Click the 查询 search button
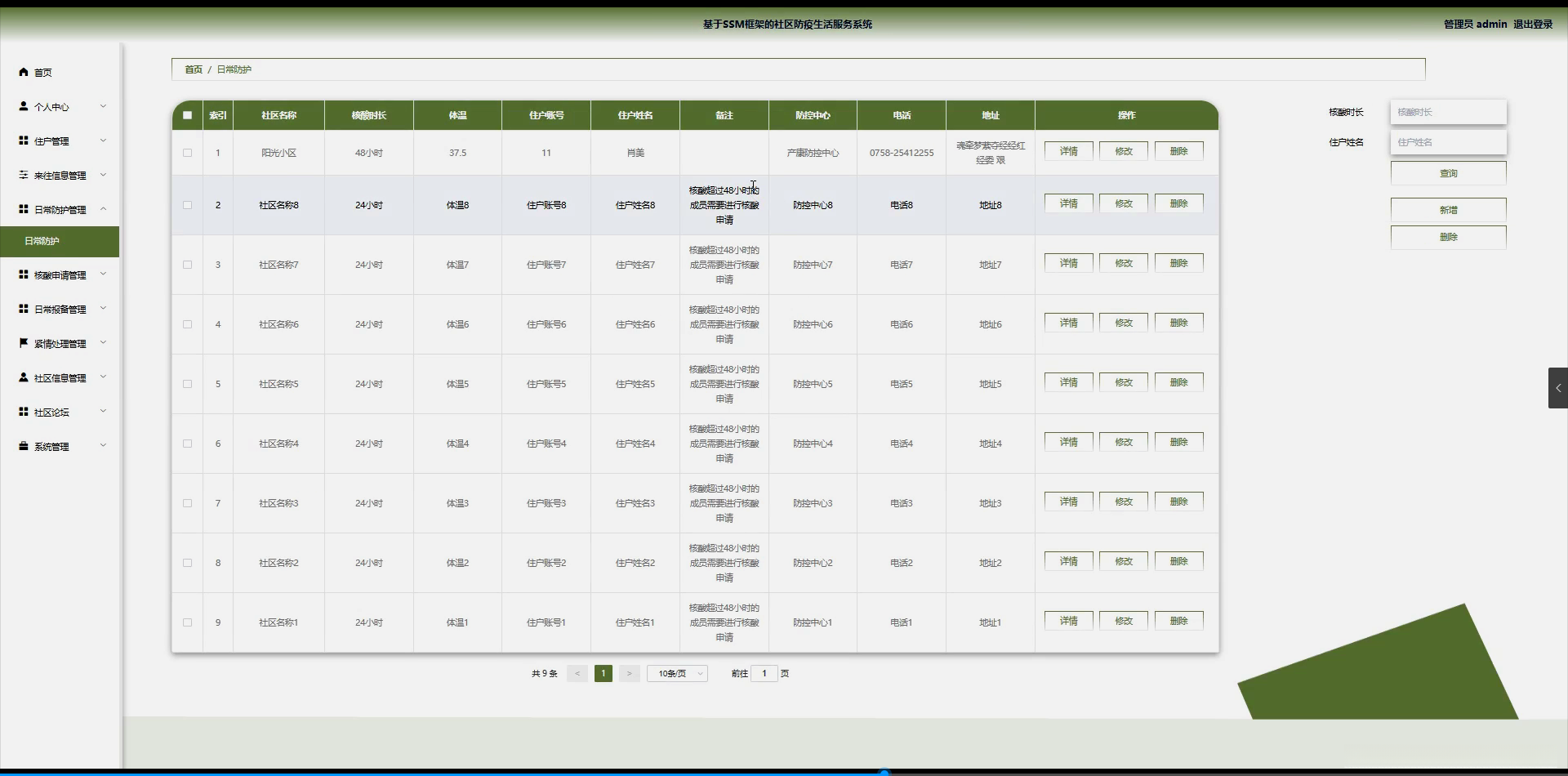This screenshot has width=1568, height=776. (x=1449, y=173)
